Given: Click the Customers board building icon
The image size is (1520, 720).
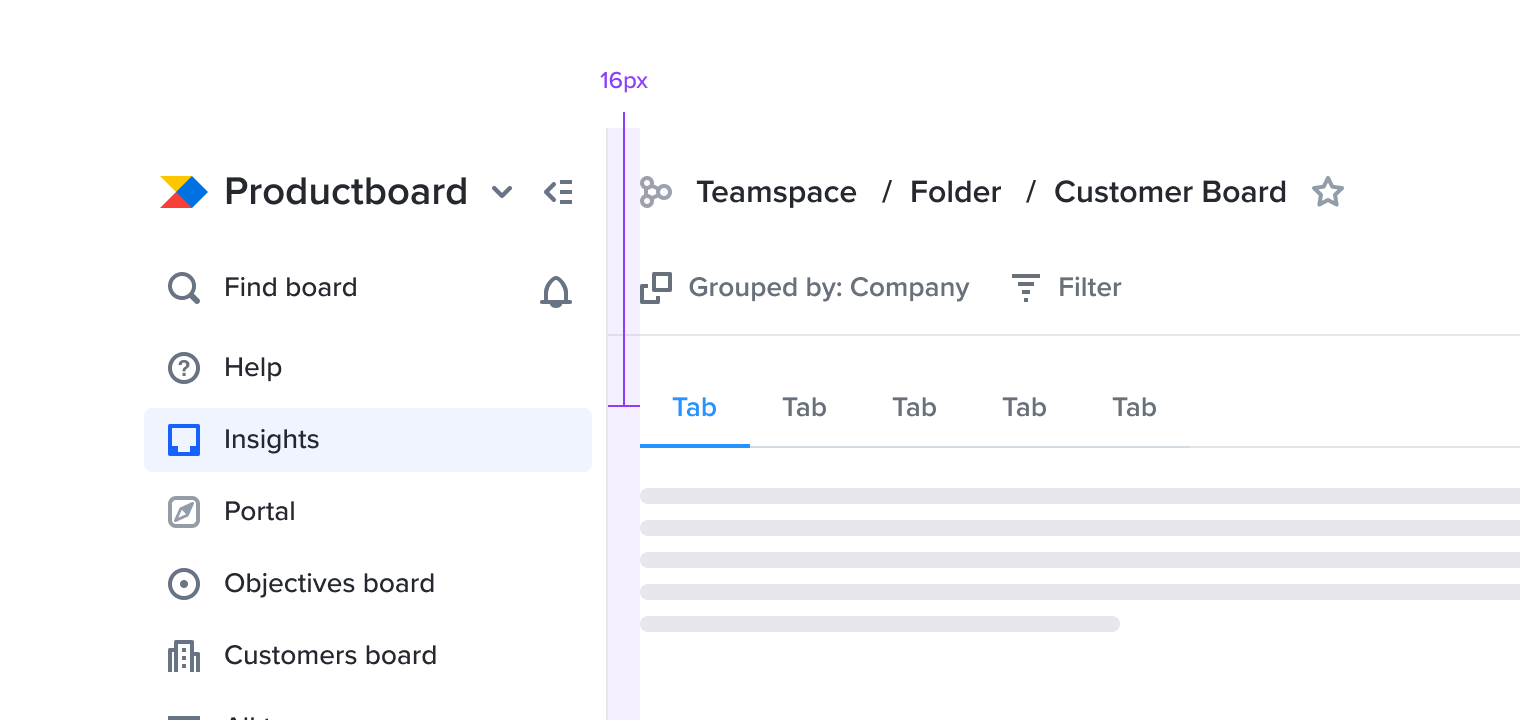Looking at the screenshot, I should pyautogui.click(x=184, y=656).
